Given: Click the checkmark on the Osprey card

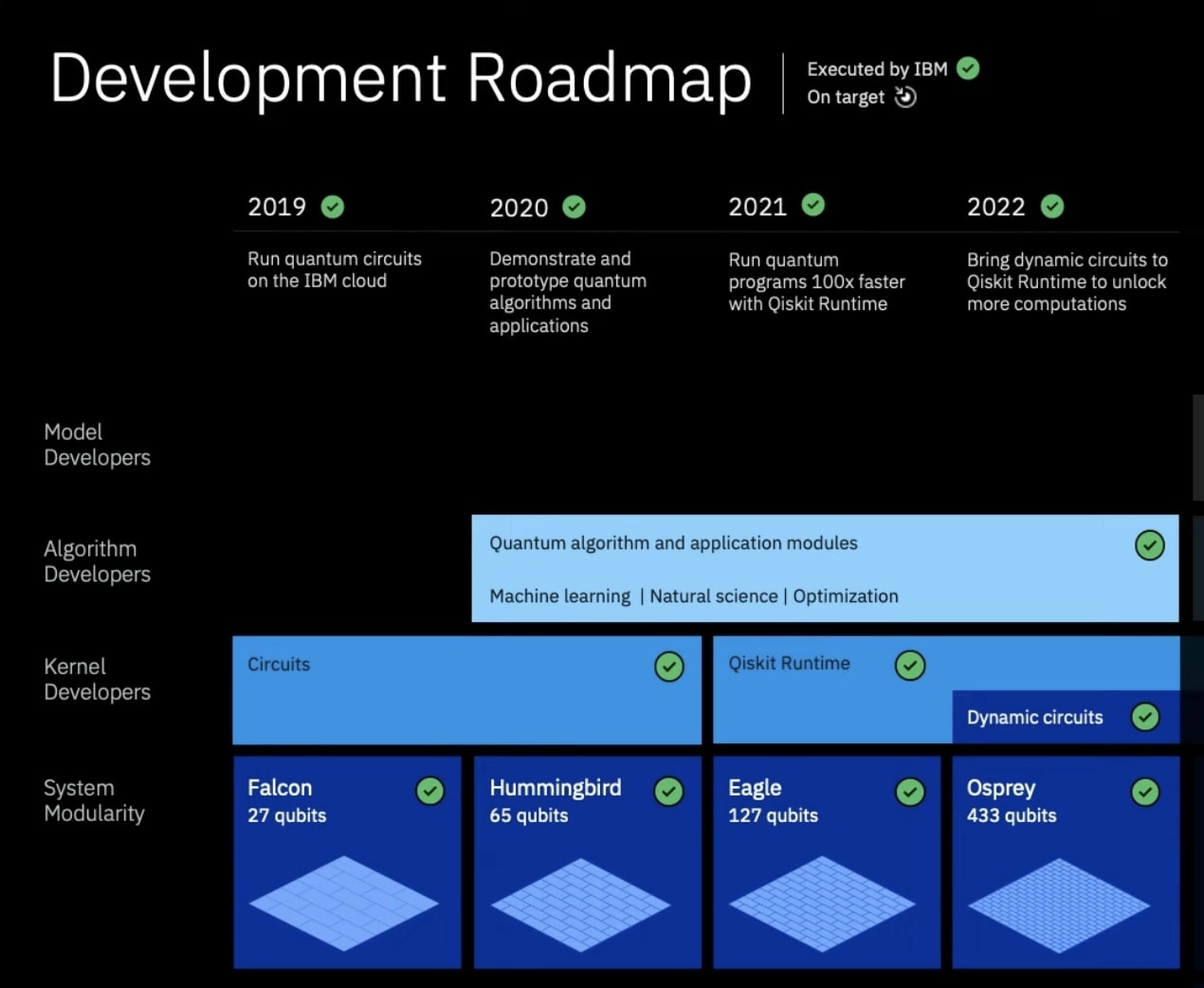Looking at the screenshot, I should point(1145,791).
